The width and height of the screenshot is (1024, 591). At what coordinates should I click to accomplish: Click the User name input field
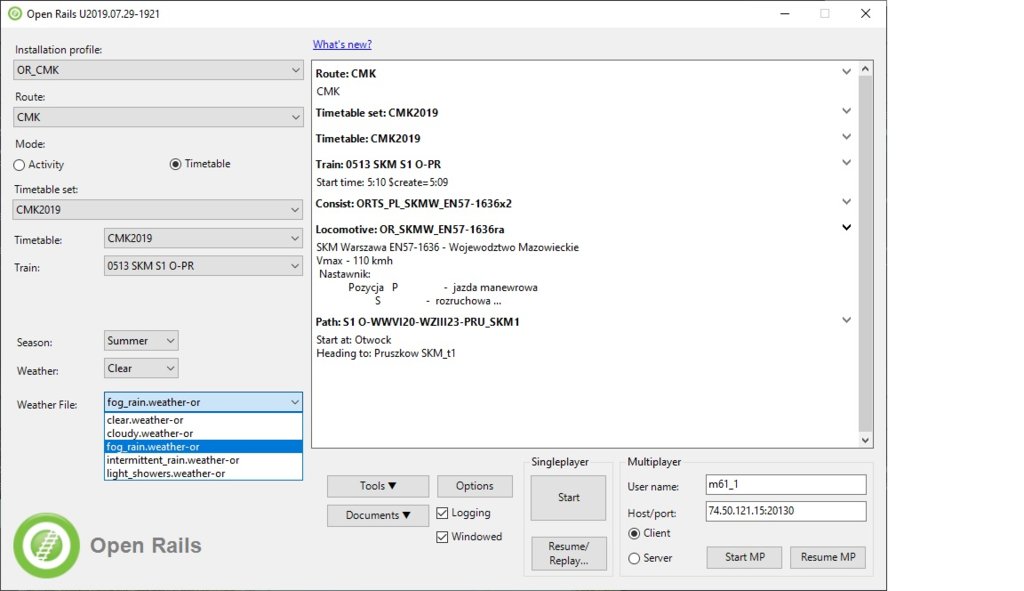[x=784, y=485]
